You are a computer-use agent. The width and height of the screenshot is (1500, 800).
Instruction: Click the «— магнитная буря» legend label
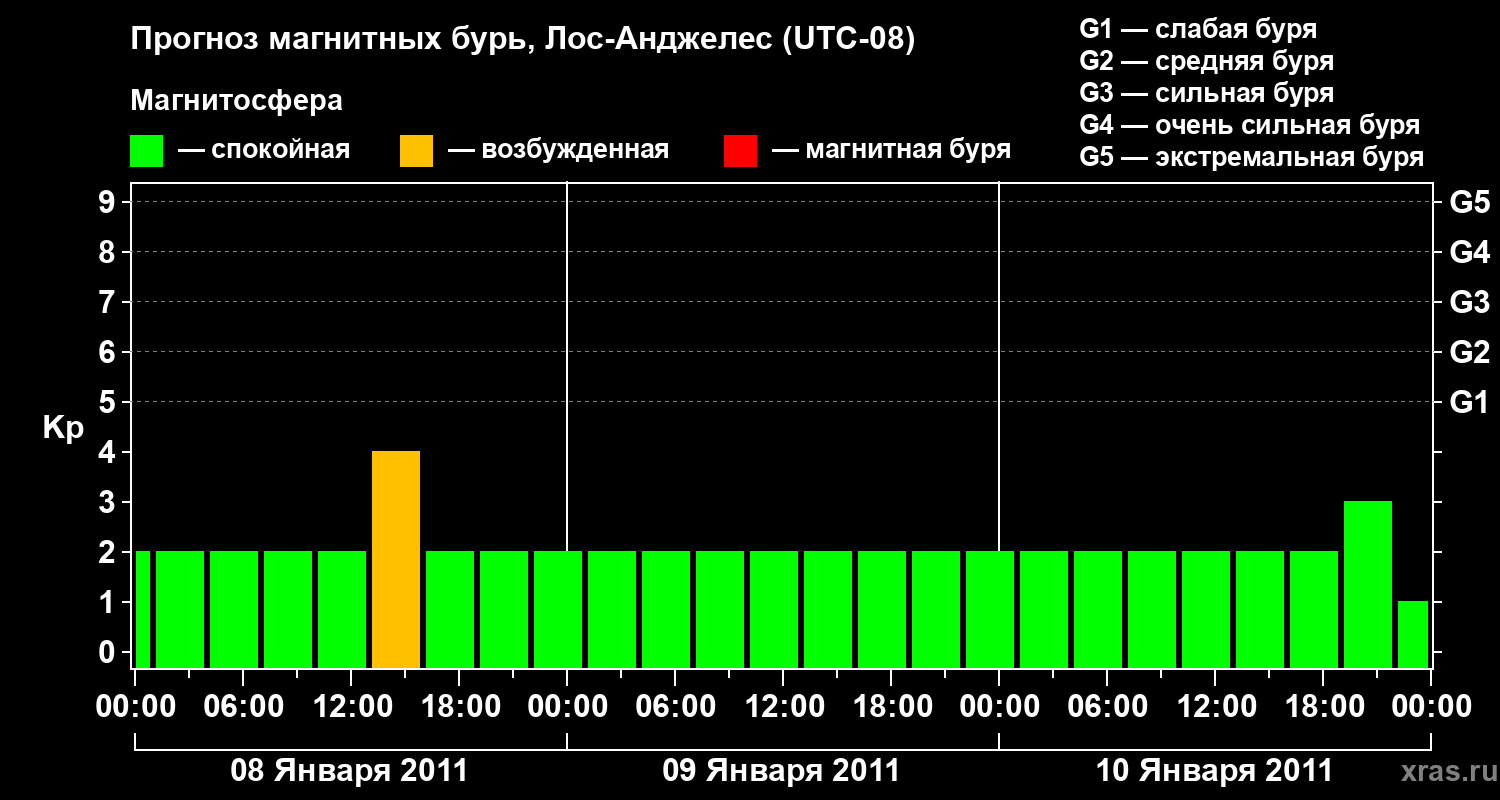tap(892, 150)
